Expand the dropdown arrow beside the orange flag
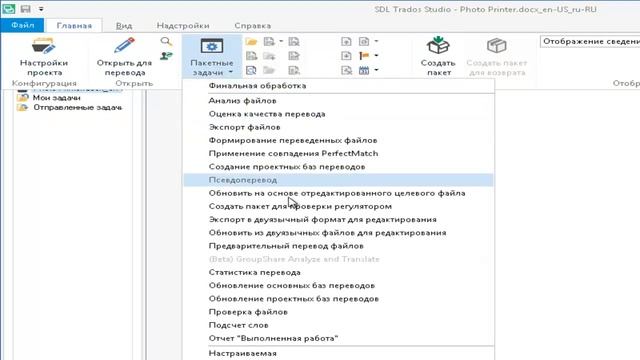 point(376,56)
